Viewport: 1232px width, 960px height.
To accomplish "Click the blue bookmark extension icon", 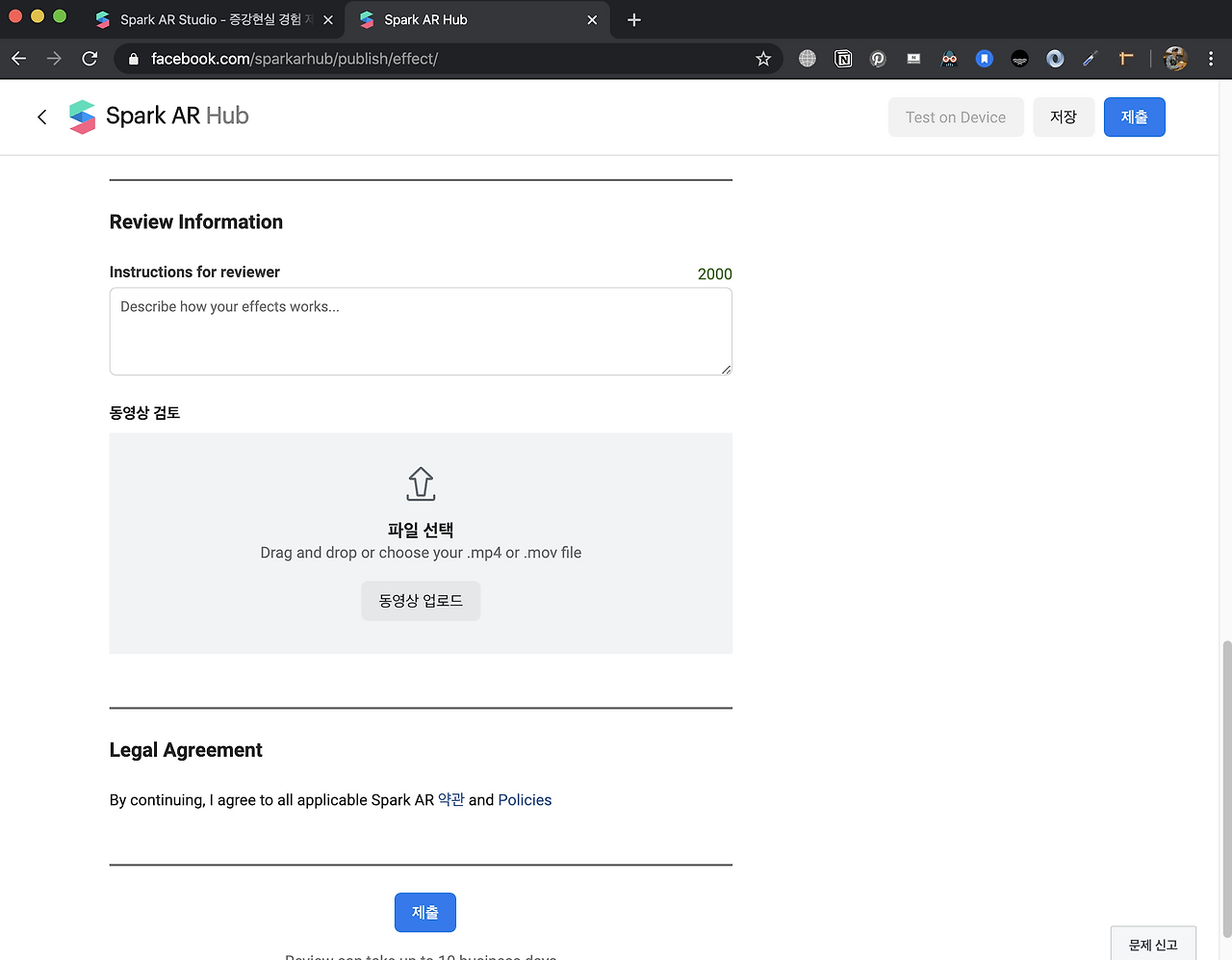I will [984, 59].
